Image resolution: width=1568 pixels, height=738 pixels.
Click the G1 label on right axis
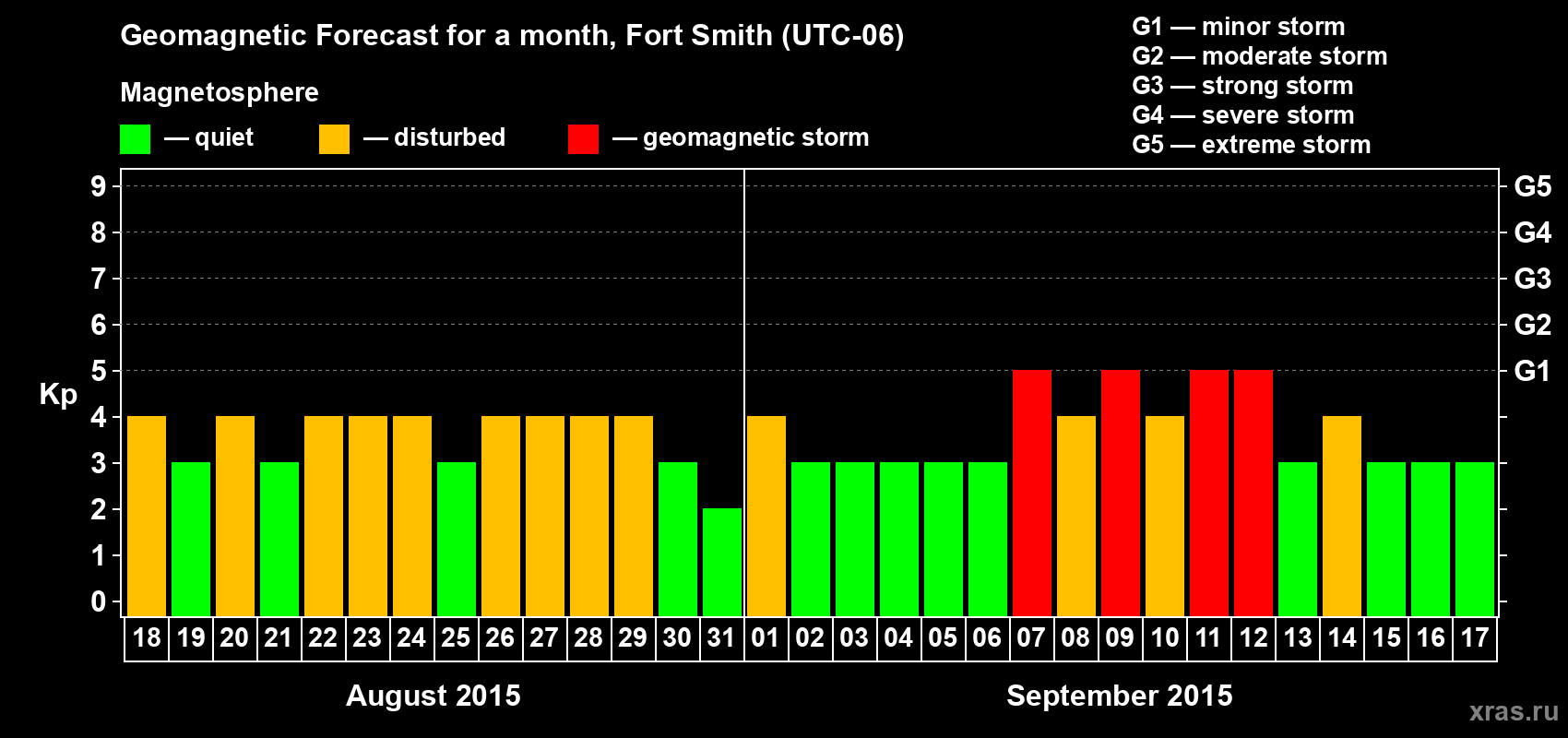tap(1533, 371)
